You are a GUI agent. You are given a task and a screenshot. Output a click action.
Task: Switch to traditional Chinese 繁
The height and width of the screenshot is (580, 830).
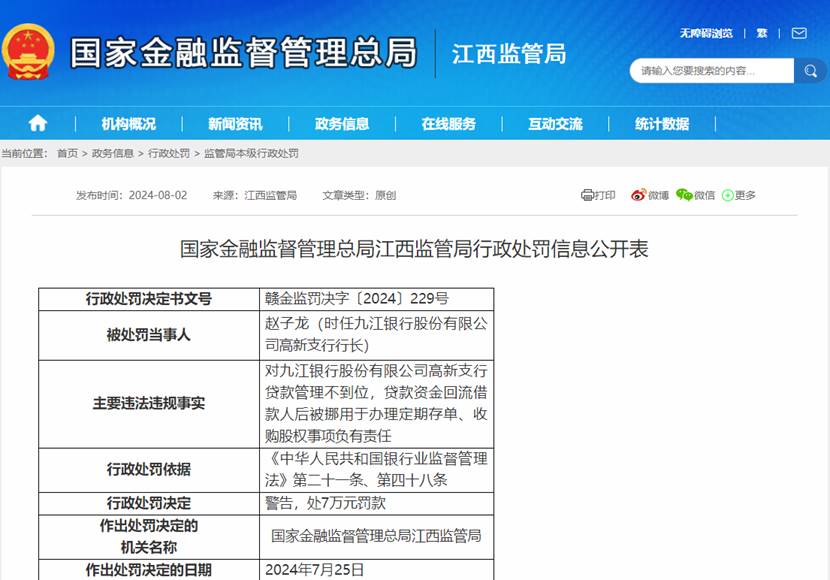click(762, 33)
